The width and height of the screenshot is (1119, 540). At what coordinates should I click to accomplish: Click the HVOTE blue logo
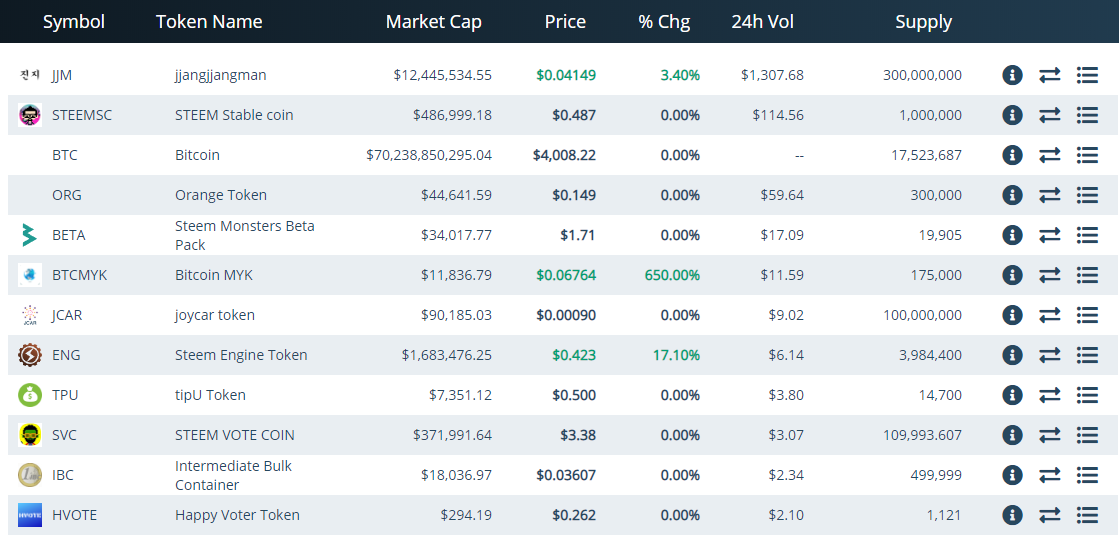tap(30, 514)
